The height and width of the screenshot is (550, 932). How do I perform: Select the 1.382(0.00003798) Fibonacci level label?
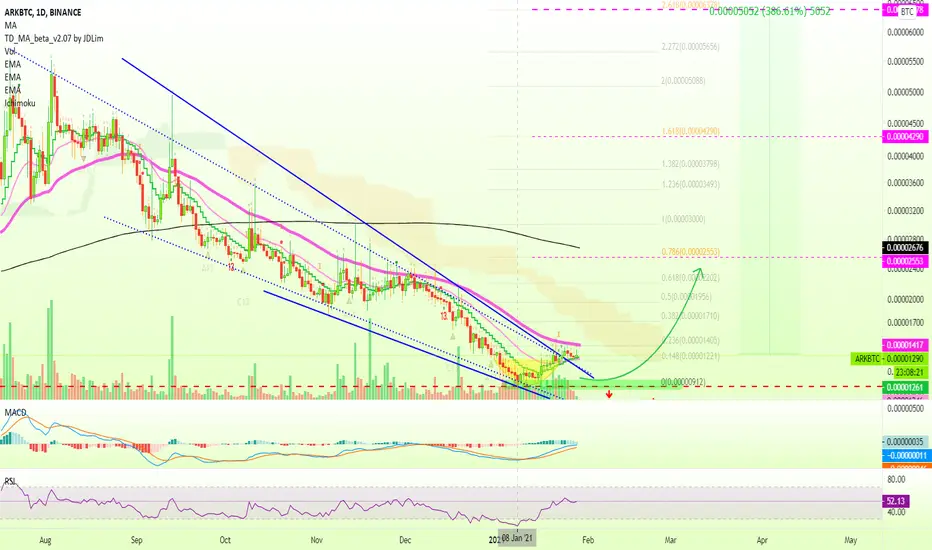(x=691, y=164)
